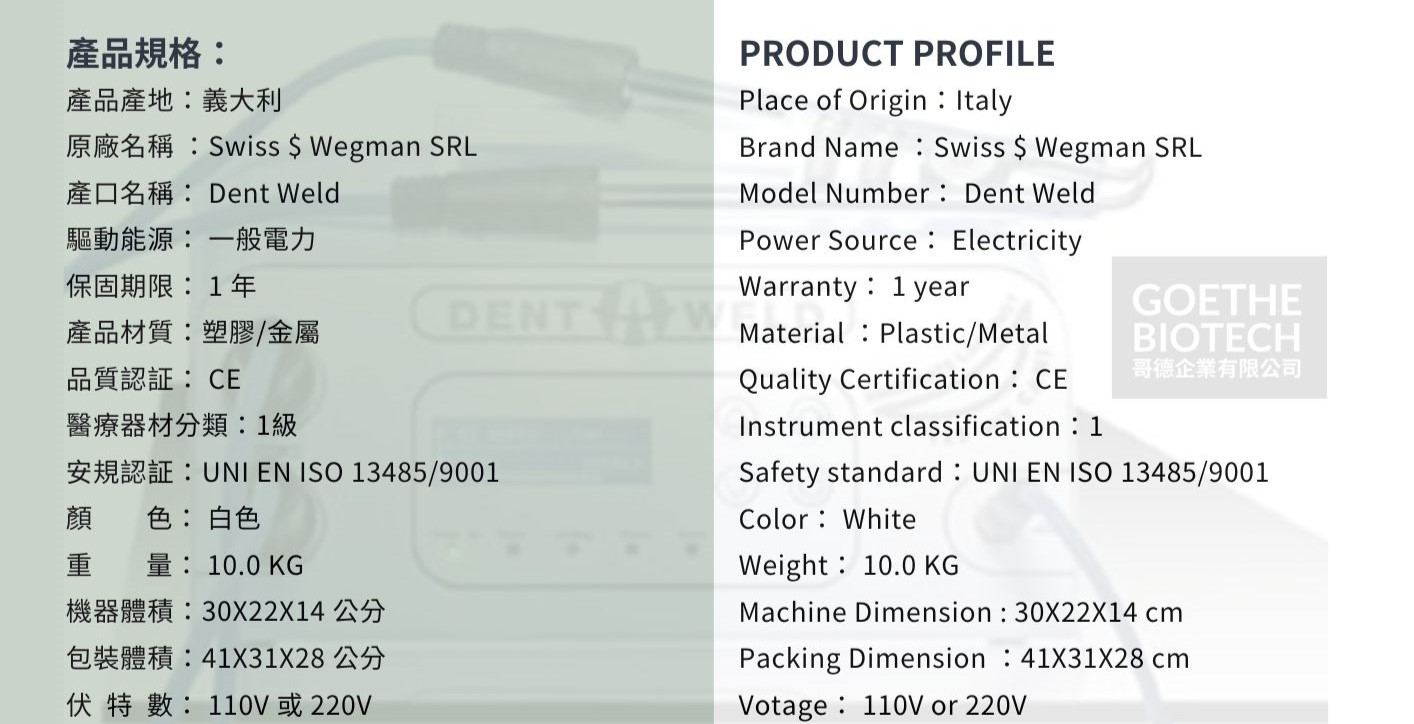Click the Instrument classification line
The image size is (1414, 724).
pos(920,427)
